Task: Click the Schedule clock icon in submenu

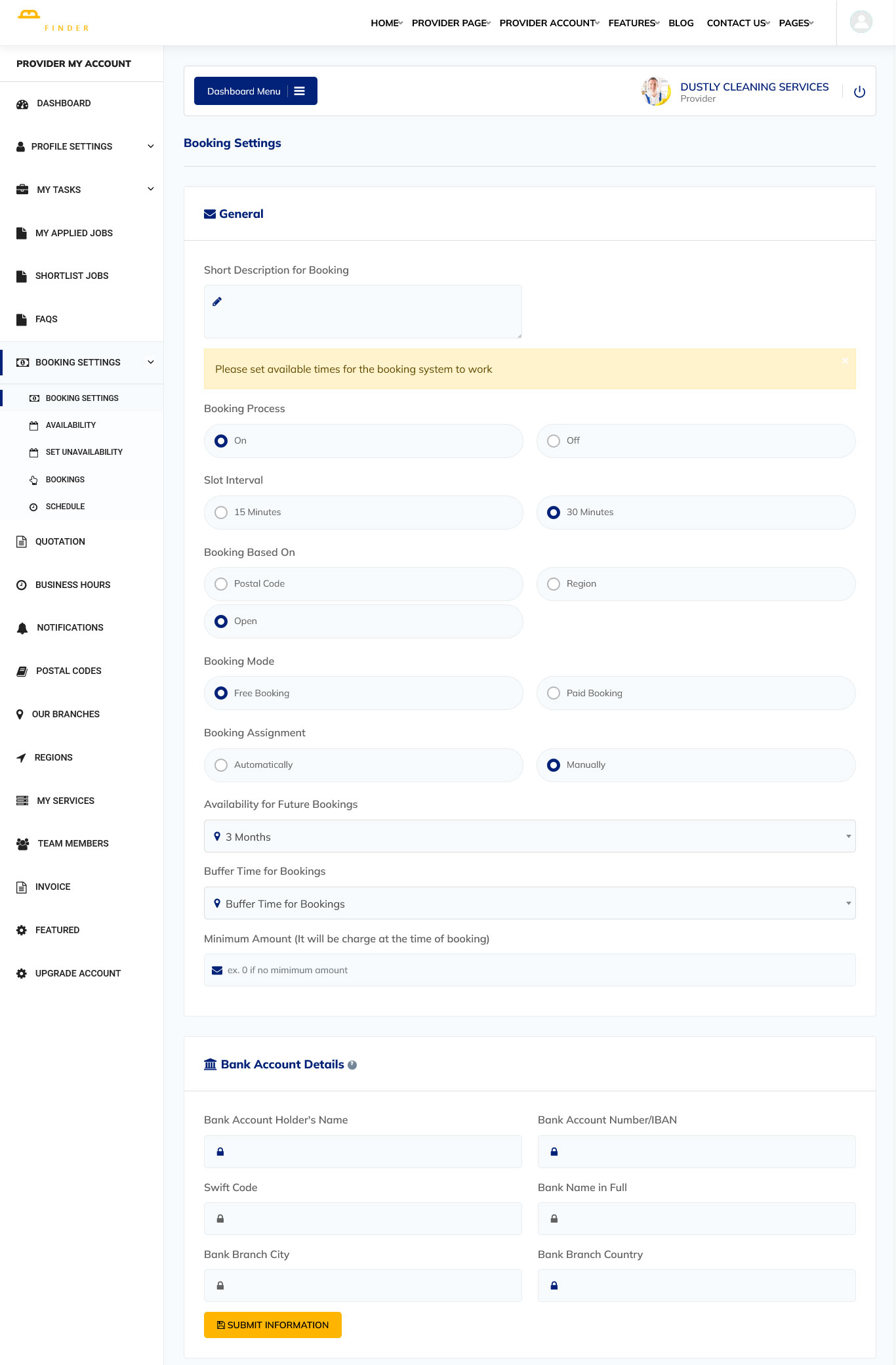Action: (33, 507)
